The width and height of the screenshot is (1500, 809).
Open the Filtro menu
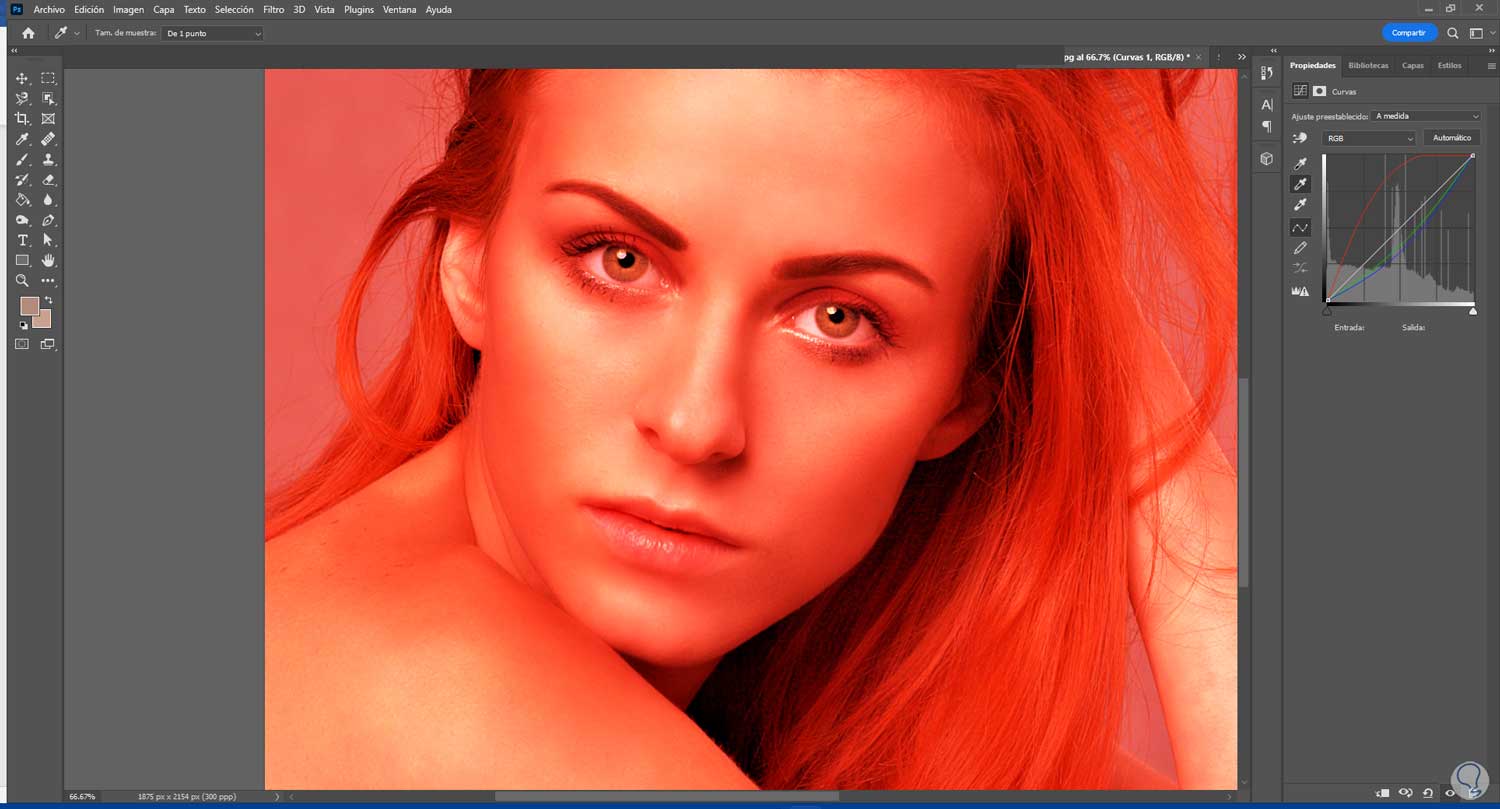point(273,9)
